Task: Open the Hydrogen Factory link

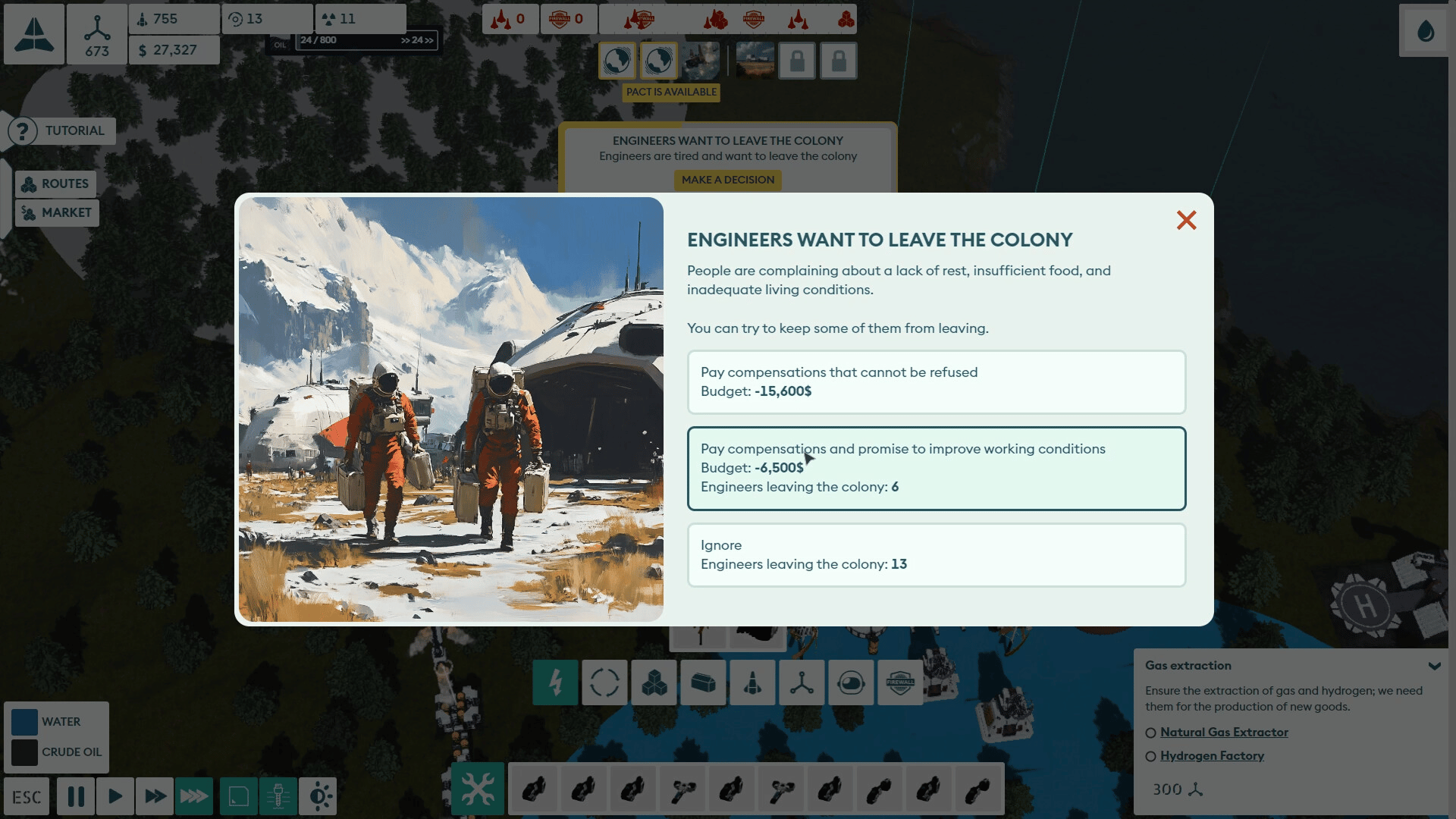Action: (1212, 756)
